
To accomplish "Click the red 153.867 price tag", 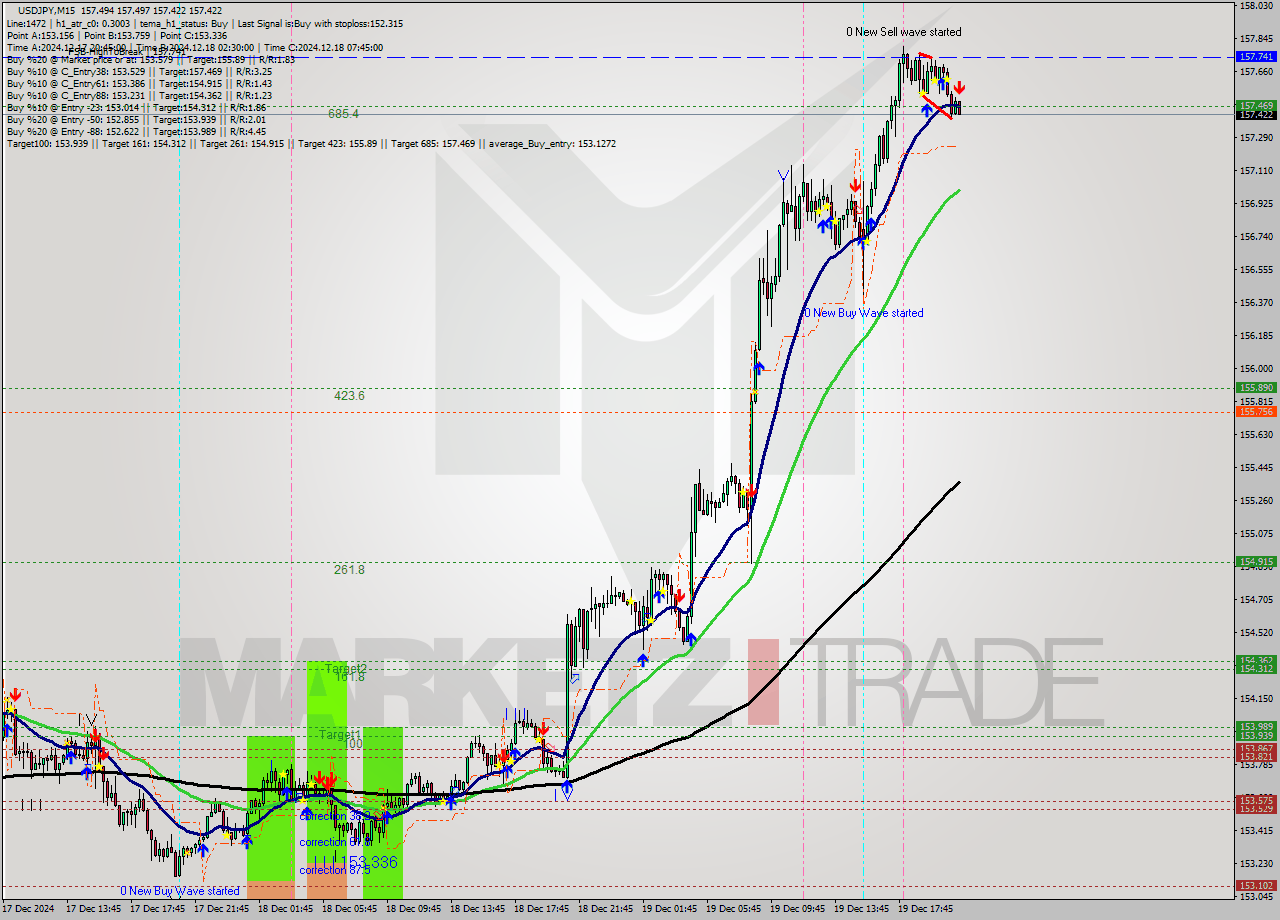I will tap(1256, 748).
